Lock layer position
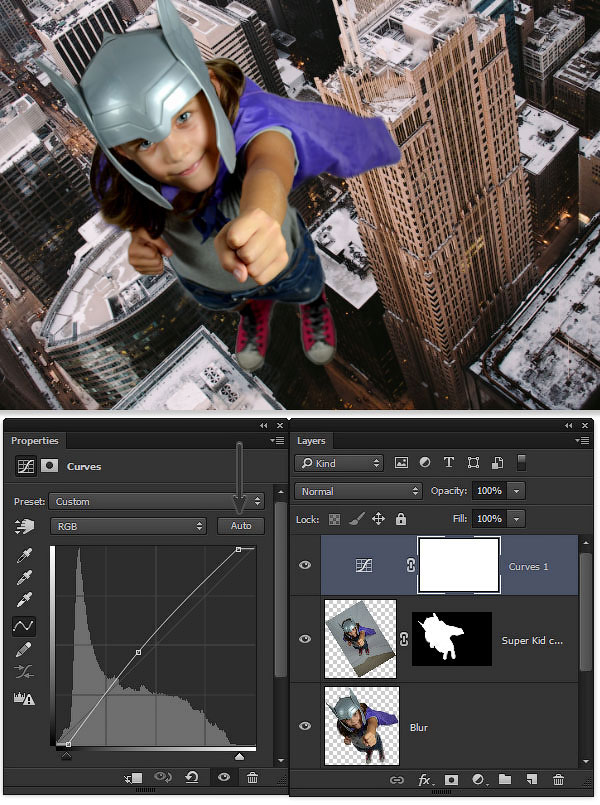Screen dimensions: 600x805 [378, 519]
